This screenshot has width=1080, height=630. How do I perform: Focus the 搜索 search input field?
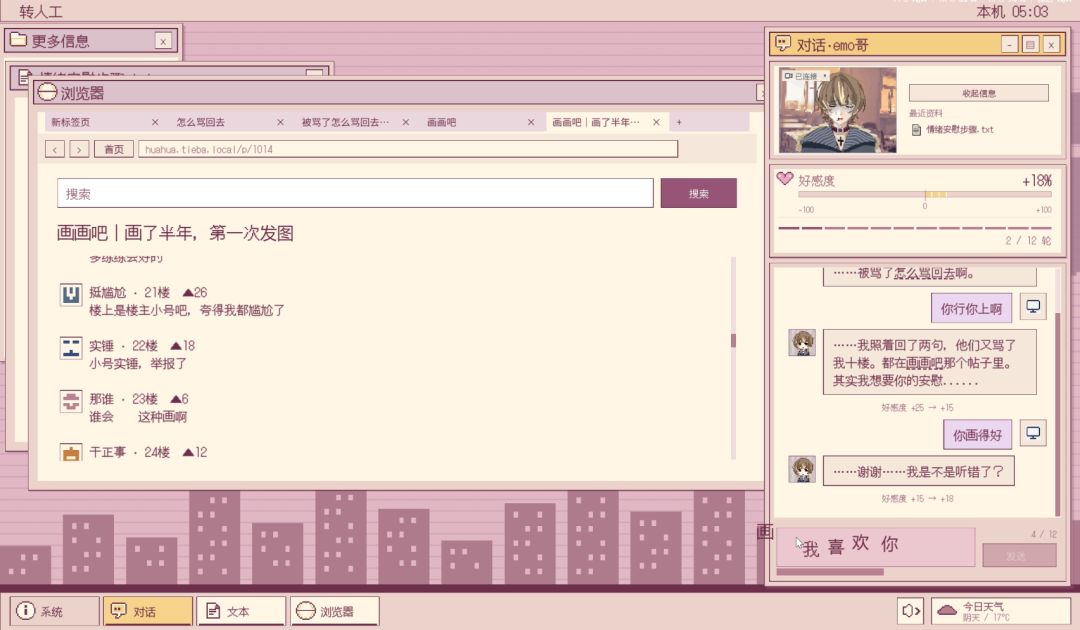[x=355, y=193]
